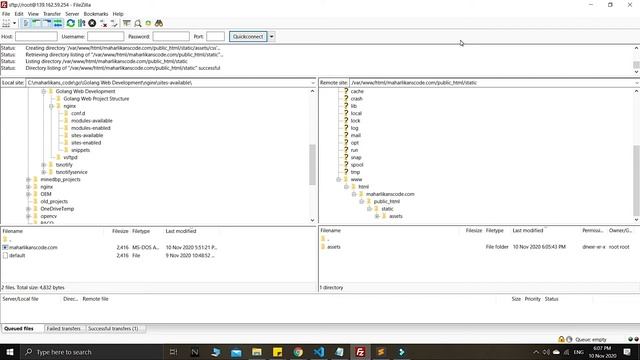640x360 pixels.
Task: Select the assets folder in remote file list
Action: (334, 247)
